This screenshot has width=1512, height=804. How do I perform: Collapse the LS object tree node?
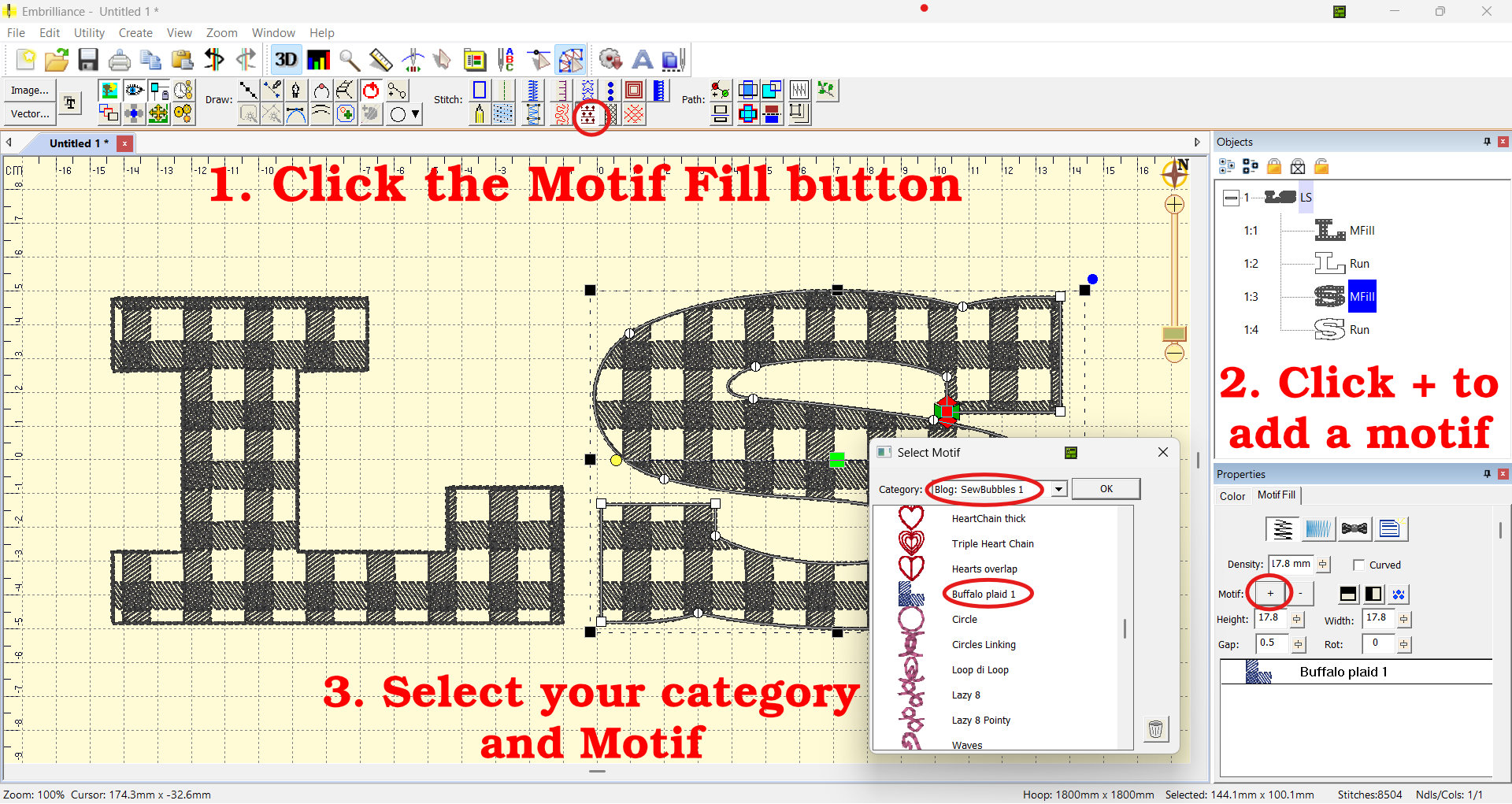coord(1231,198)
